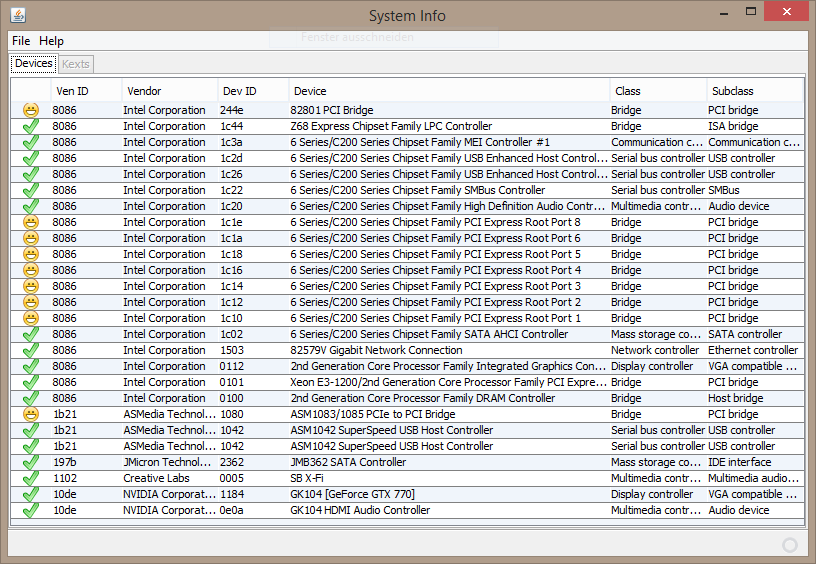Sort by the Subclass column header
The image size is (816, 564).
point(755,91)
